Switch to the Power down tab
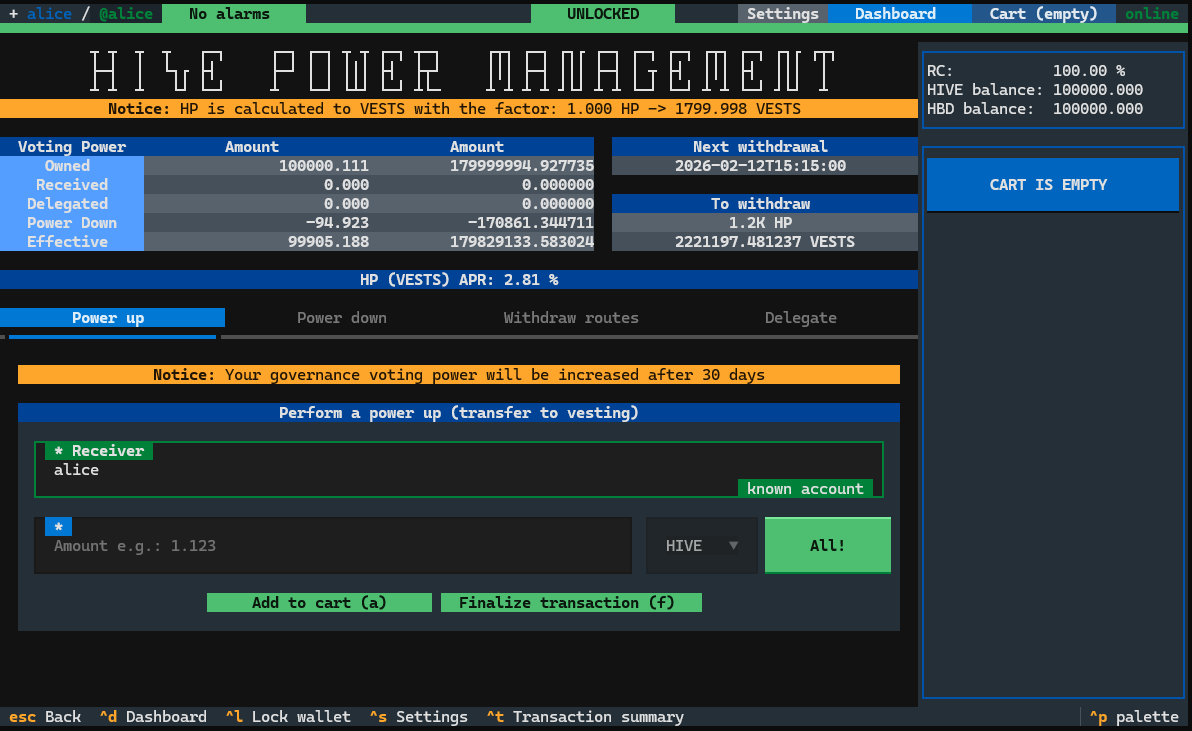The image size is (1192, 731). (x=341, y=318)
